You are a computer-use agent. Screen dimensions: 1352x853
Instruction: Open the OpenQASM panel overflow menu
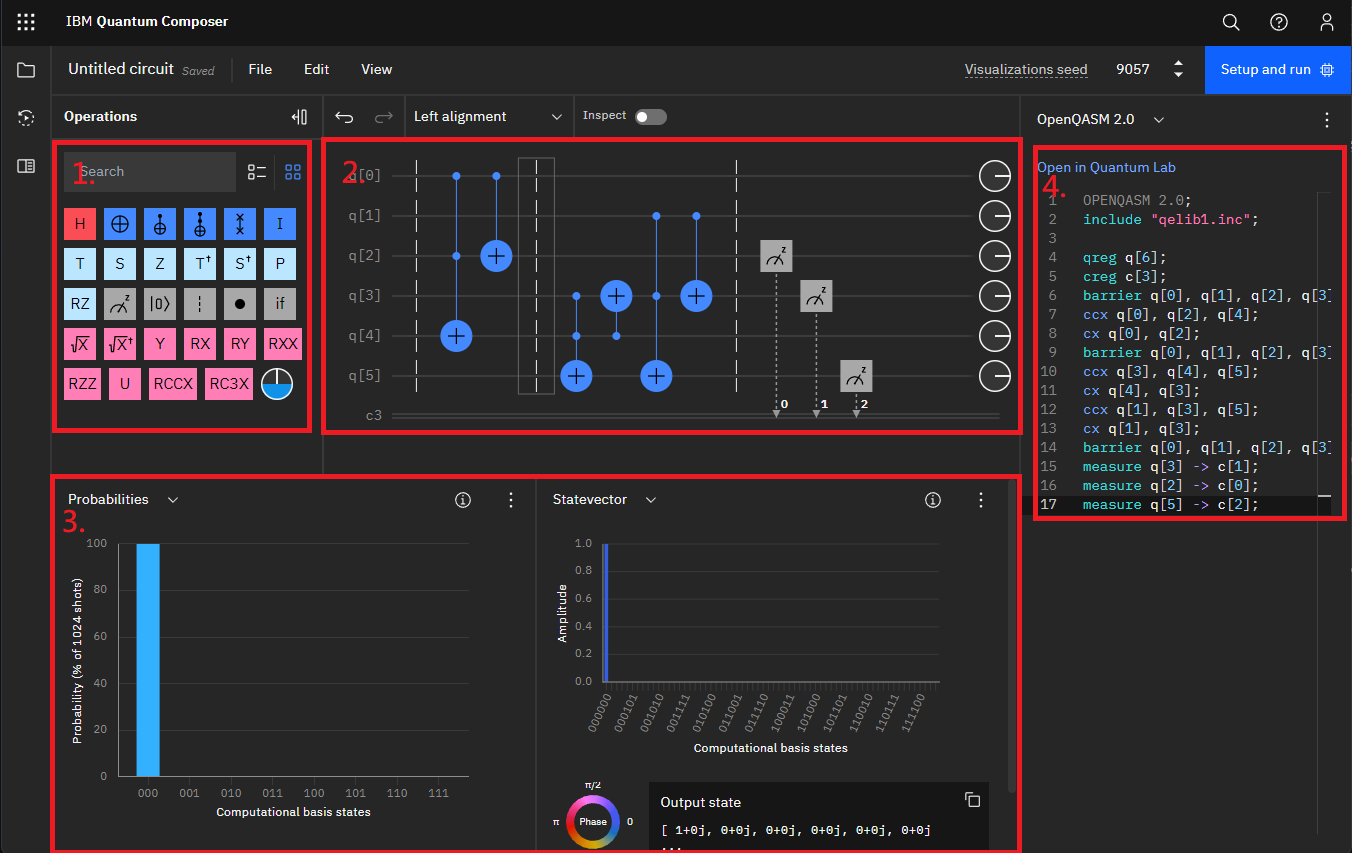tap(1327, 120)
